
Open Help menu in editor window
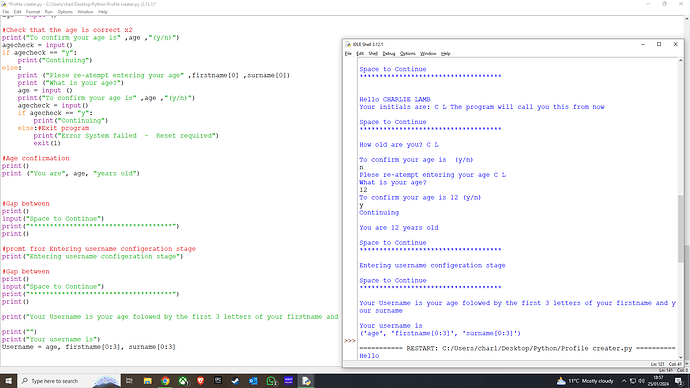103,12
